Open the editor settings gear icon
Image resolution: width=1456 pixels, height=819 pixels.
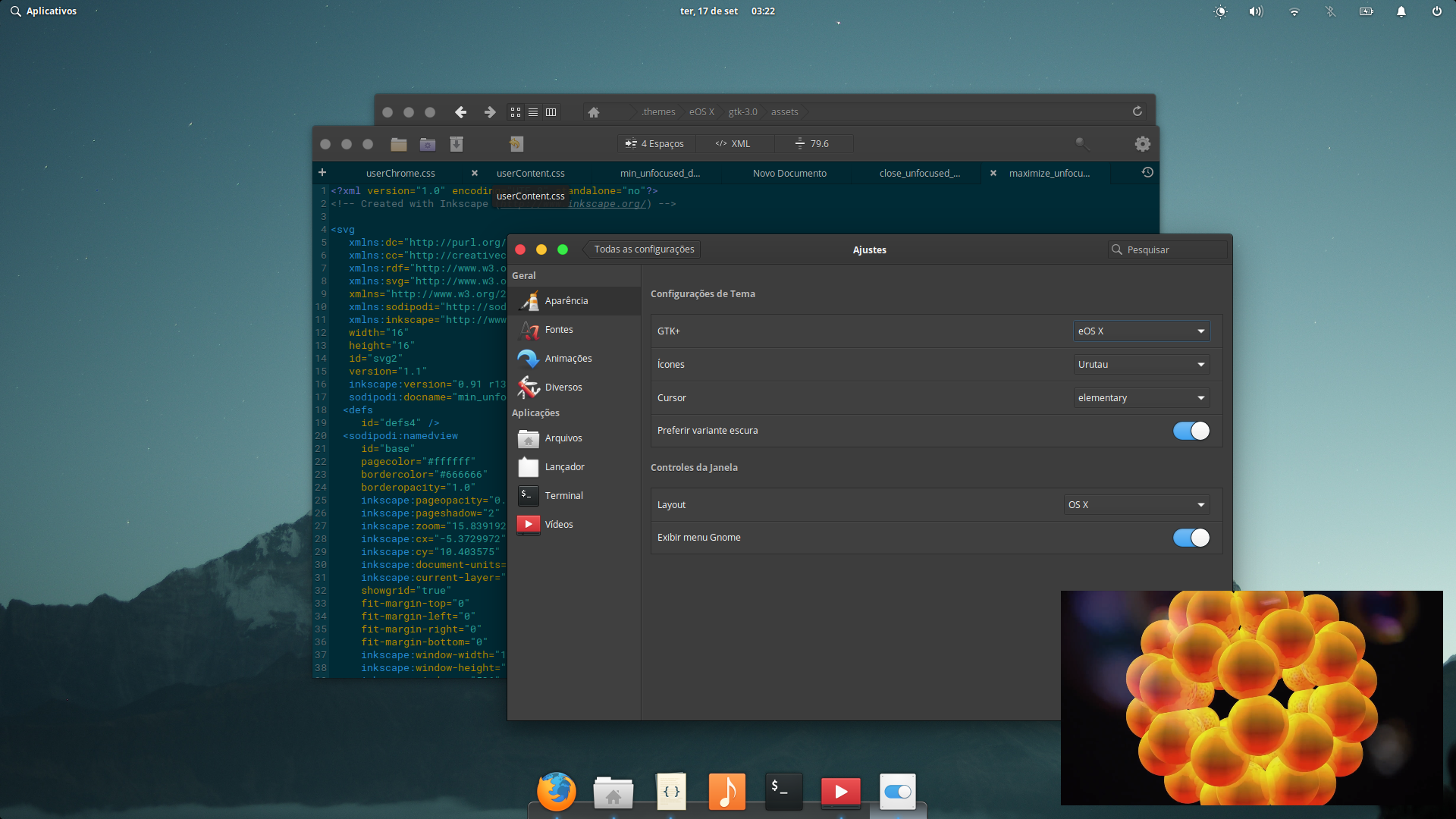(x=1142, y=144)
